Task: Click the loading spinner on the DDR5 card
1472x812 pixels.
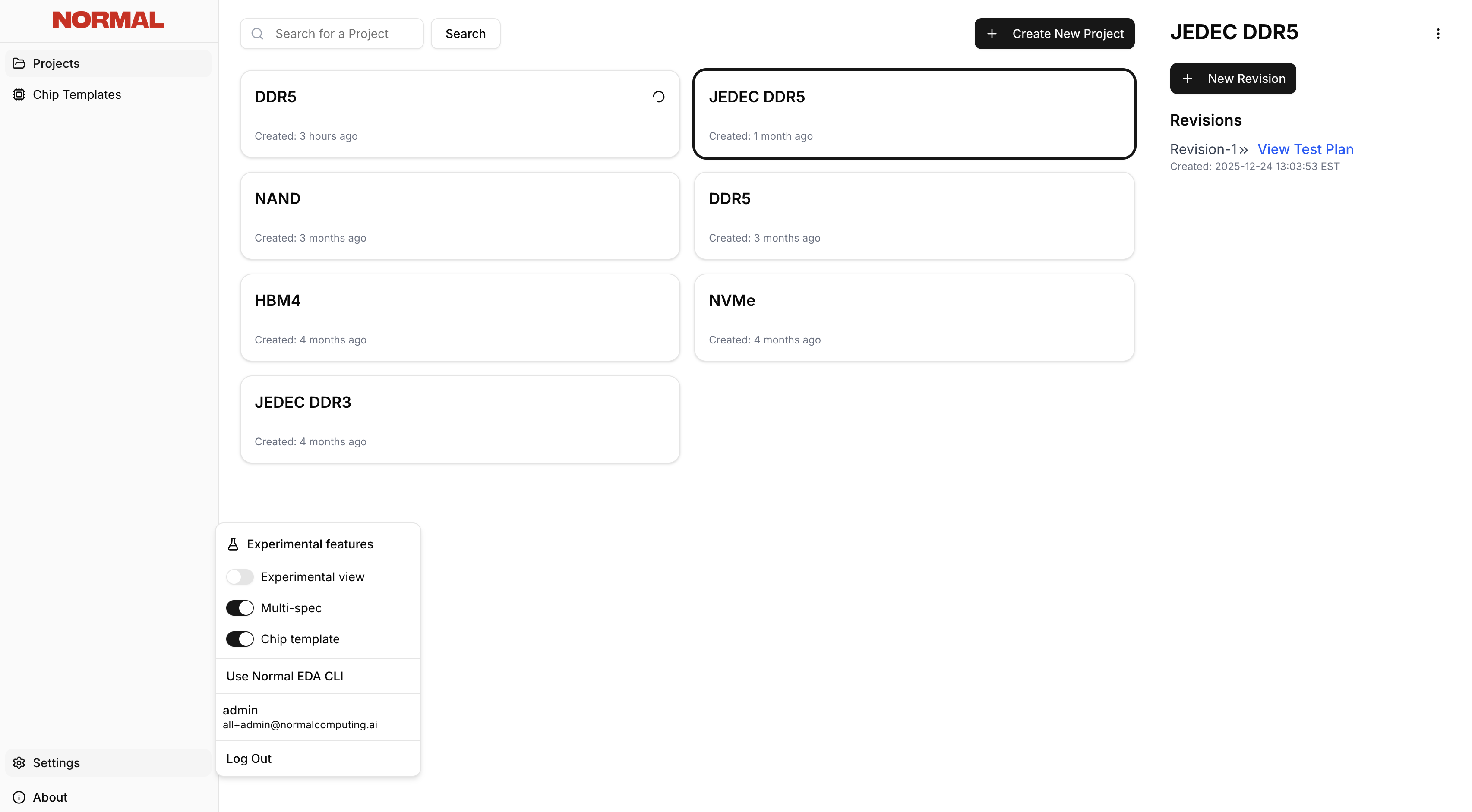Action: pos(658,96)
